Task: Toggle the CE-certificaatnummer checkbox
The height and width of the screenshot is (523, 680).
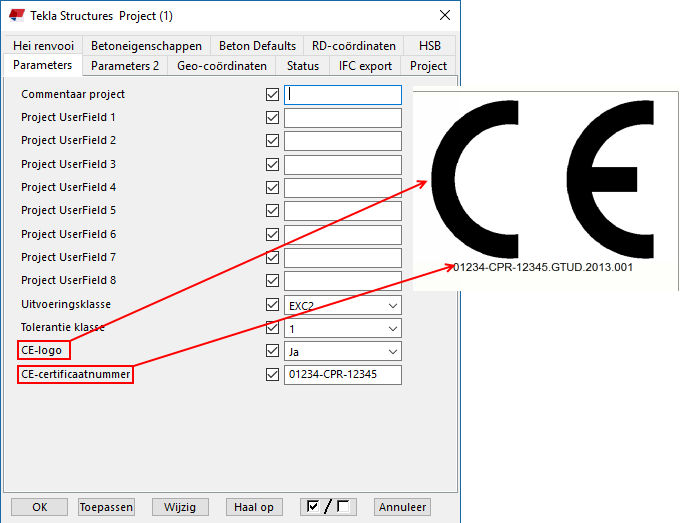Action: pyautogui.click(x=272, y=374)
